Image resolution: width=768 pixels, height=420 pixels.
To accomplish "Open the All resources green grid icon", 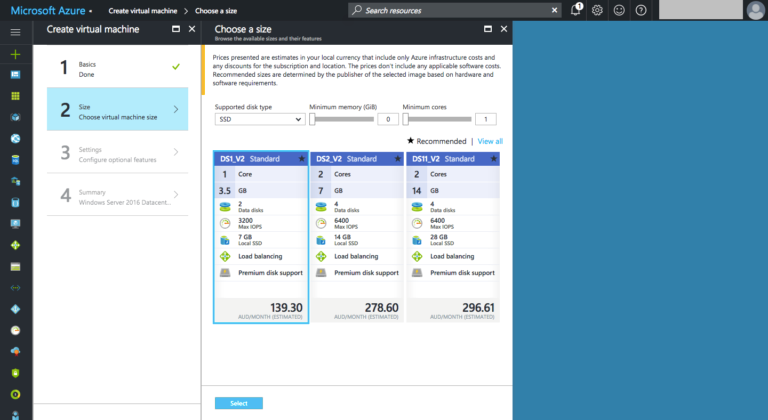I will [15, 96].
